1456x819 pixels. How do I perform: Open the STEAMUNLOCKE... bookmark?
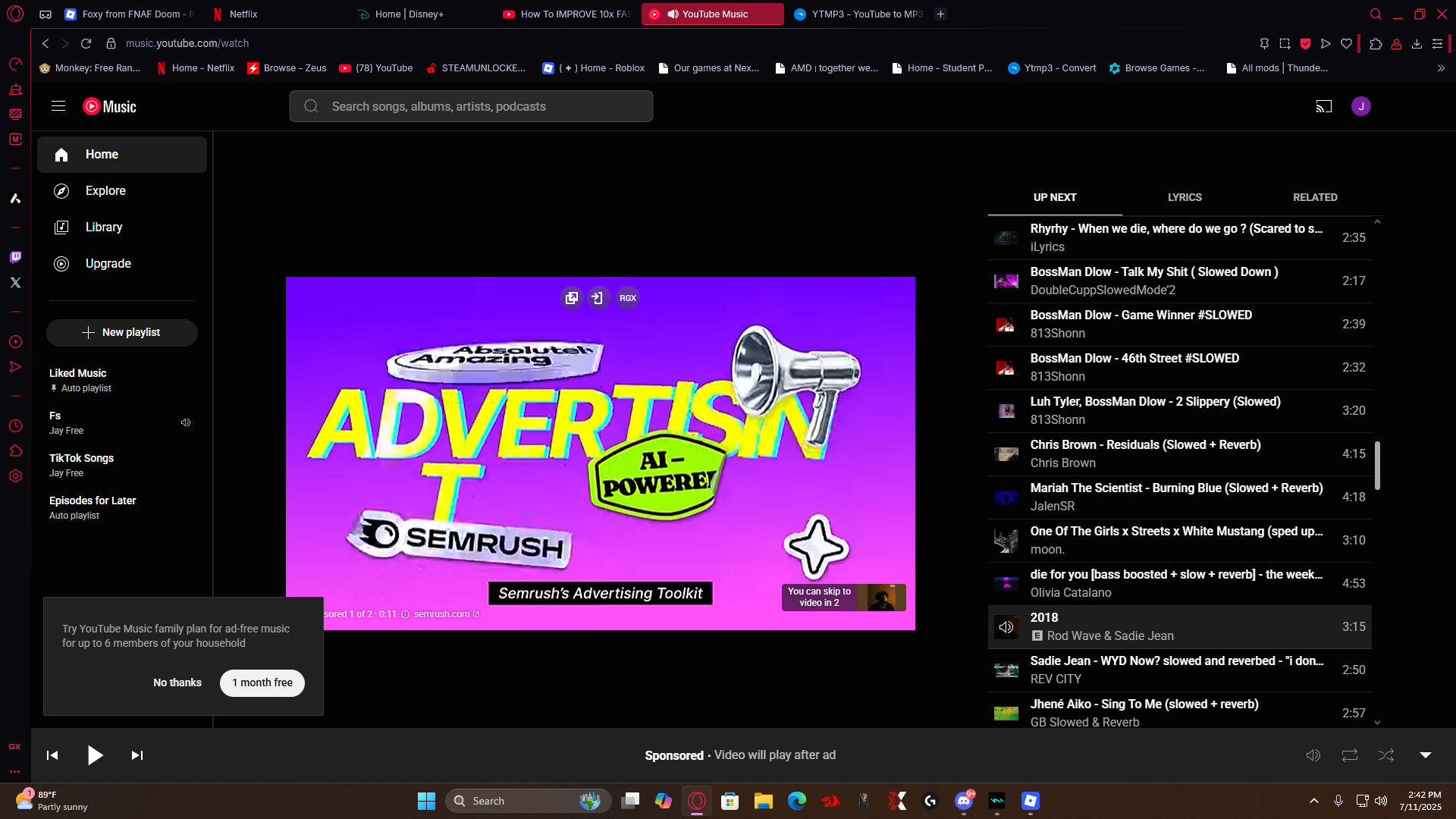tap(475, 68)
